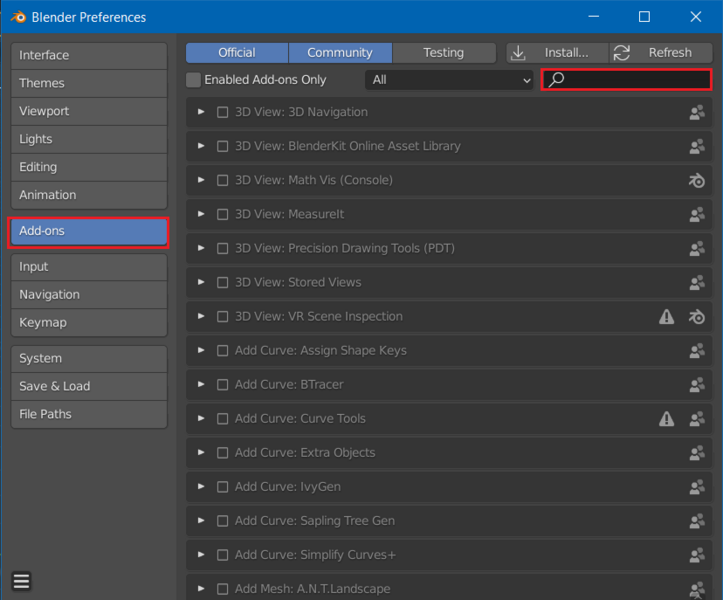Click the Blender logo icon on VR Scene Inspection row
The image size is (723, 600).
click(697, 316)
